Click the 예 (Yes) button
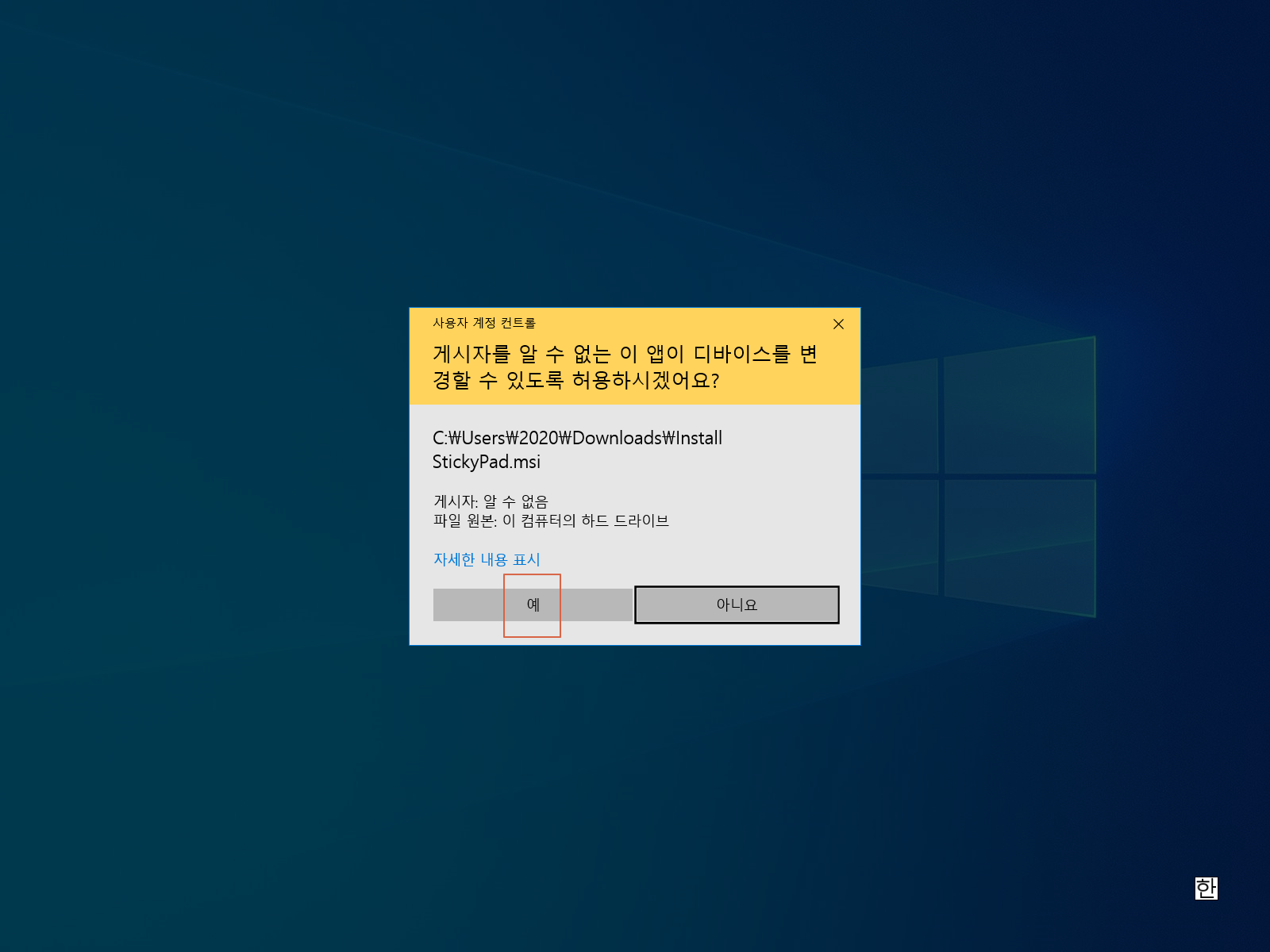 533,605
